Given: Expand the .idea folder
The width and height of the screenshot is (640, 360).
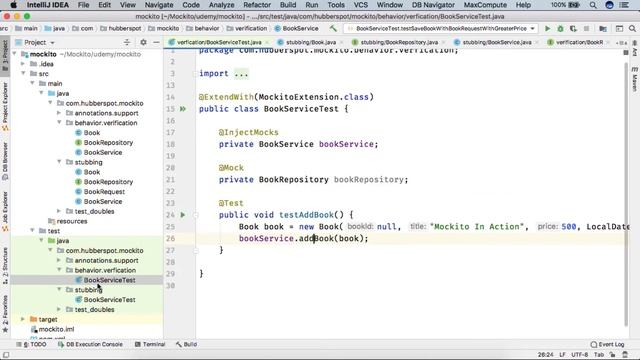Looking at the screenshot, I should 23,64.
